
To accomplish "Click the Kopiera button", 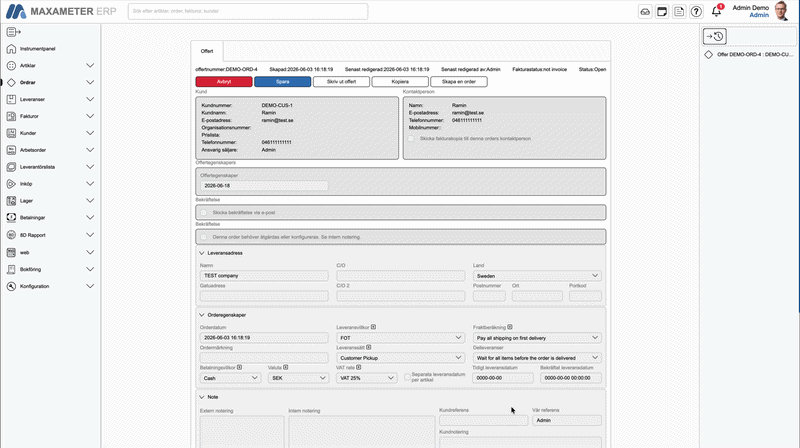I will click(x=400, y=82).
